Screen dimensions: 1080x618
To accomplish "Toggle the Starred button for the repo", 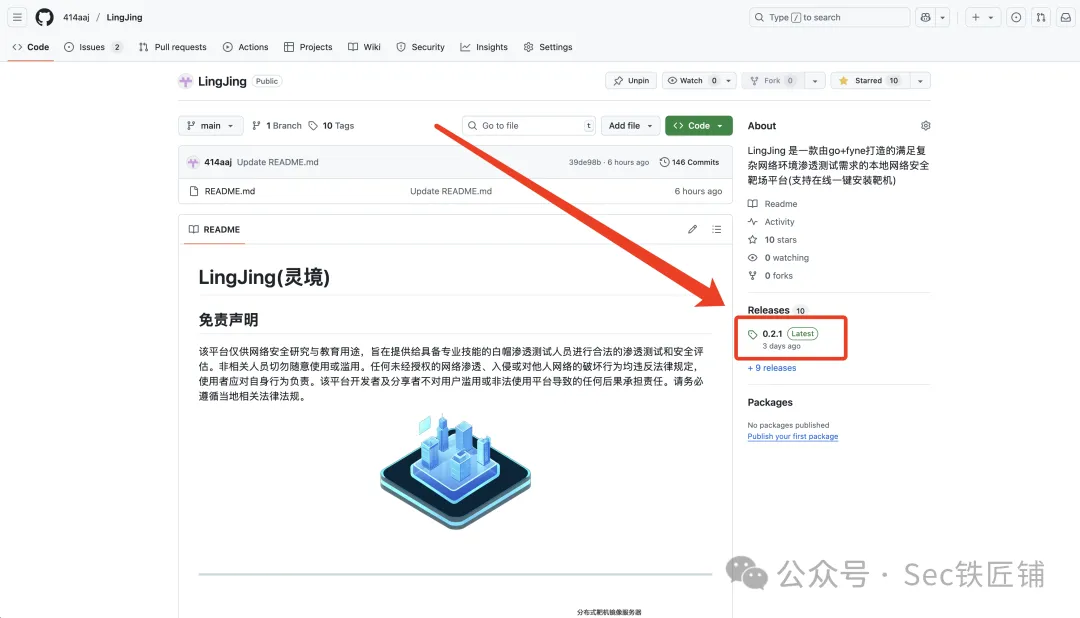I will click(869, 81).
